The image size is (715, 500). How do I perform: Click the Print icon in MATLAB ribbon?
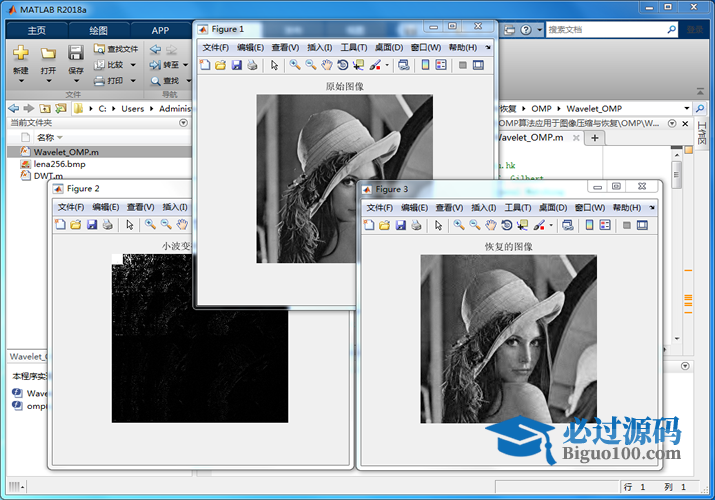99,81
